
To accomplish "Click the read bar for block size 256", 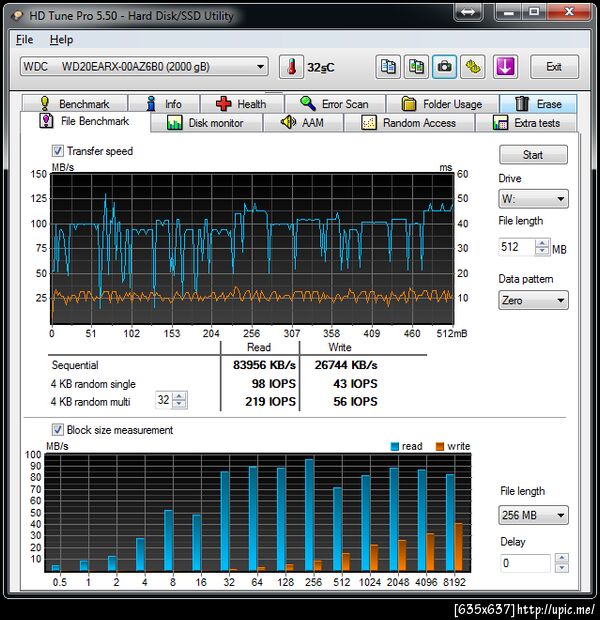I will 309,515.
